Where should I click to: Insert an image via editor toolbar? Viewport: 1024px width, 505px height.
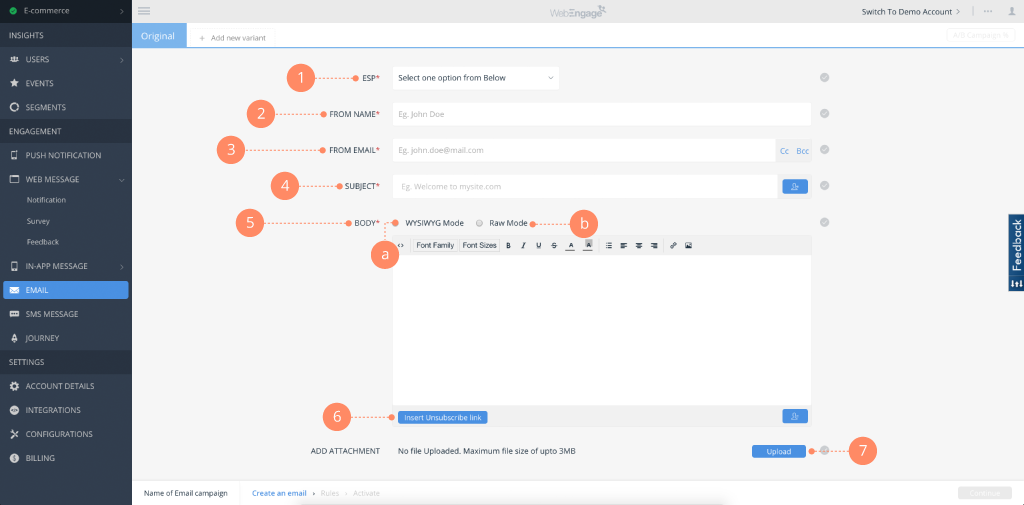point(688,246)
